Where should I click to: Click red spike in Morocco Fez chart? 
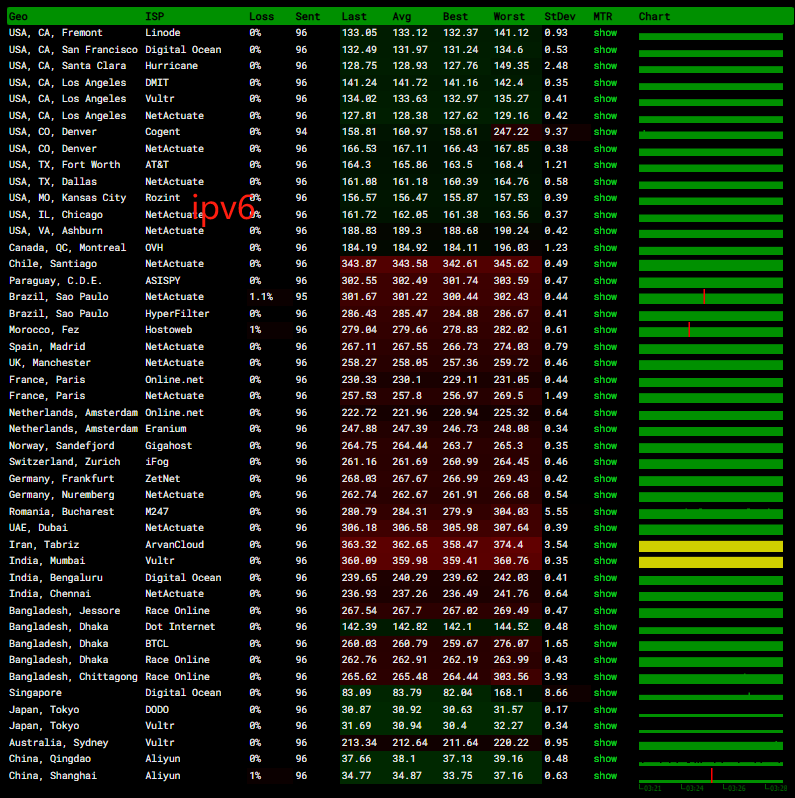point(689,329)
